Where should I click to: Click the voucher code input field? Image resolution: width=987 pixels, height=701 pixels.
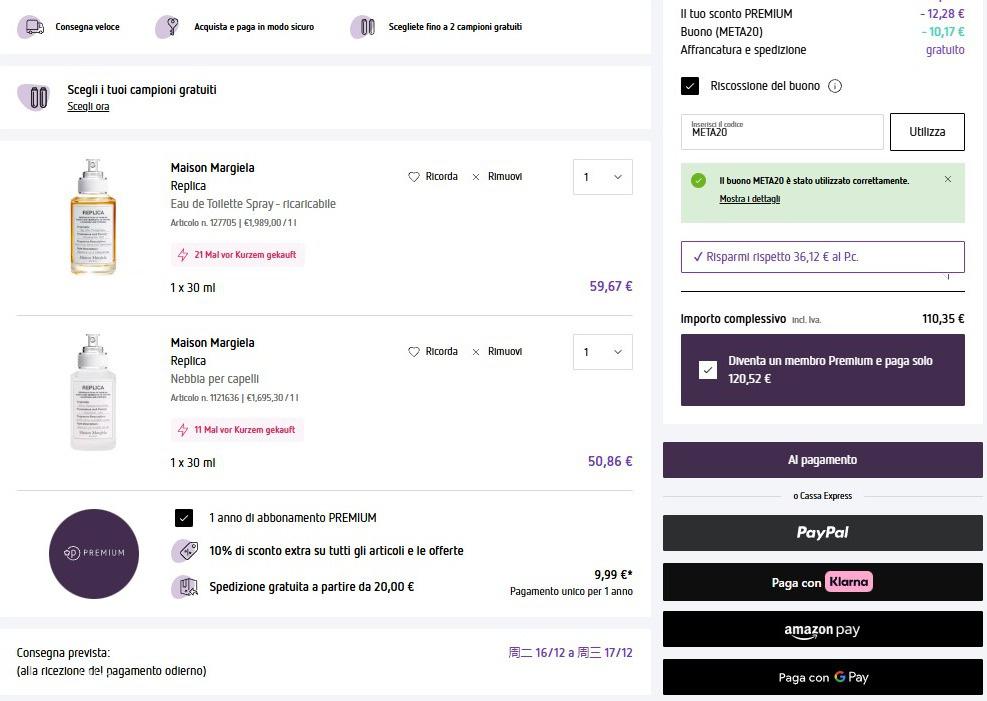tap(782, 132)
